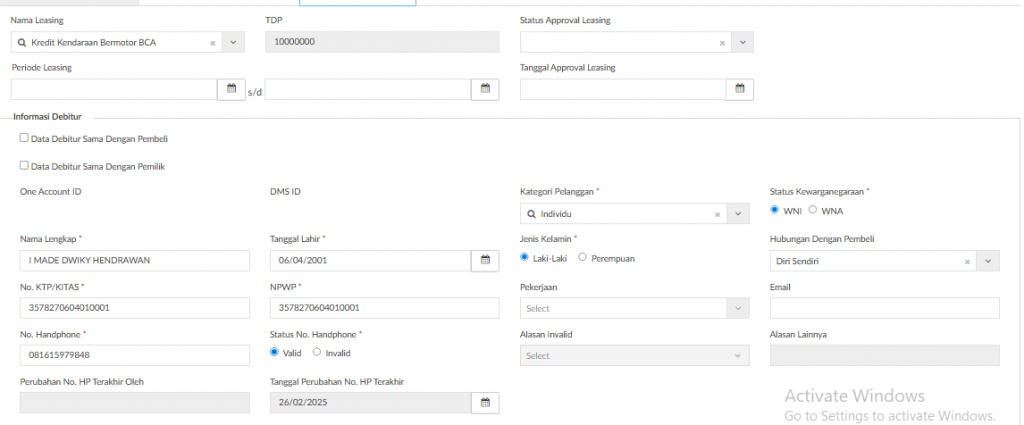Open calendar for Periode Leasing end date
Screen dimensions: 1024x425
(485, 89)
